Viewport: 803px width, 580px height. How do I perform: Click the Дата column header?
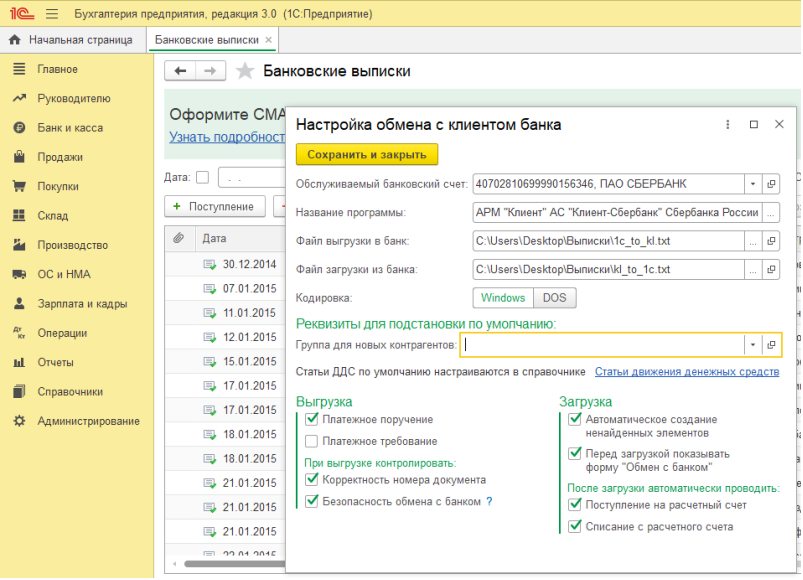point(240,239)
